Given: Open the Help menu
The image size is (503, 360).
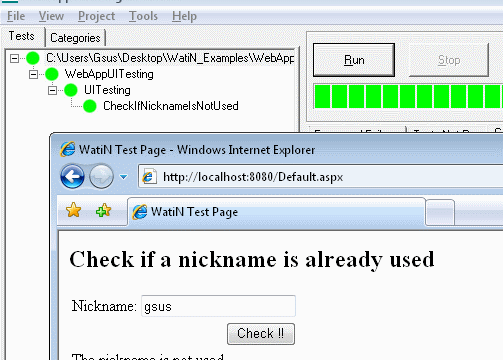Looking at the screenshot, I should (184, 16).
